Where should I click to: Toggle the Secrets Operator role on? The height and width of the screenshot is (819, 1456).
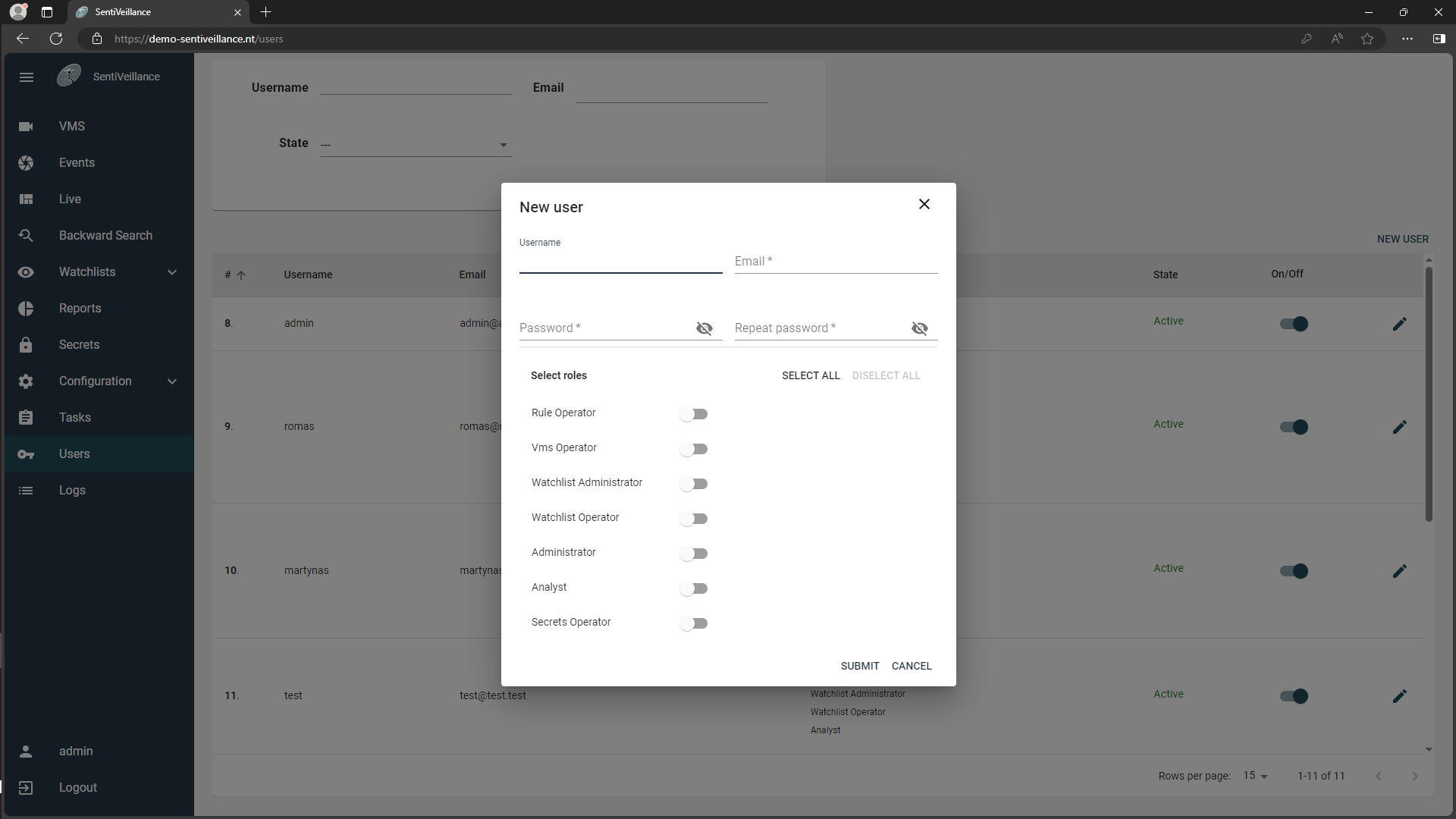coord(693,623)
